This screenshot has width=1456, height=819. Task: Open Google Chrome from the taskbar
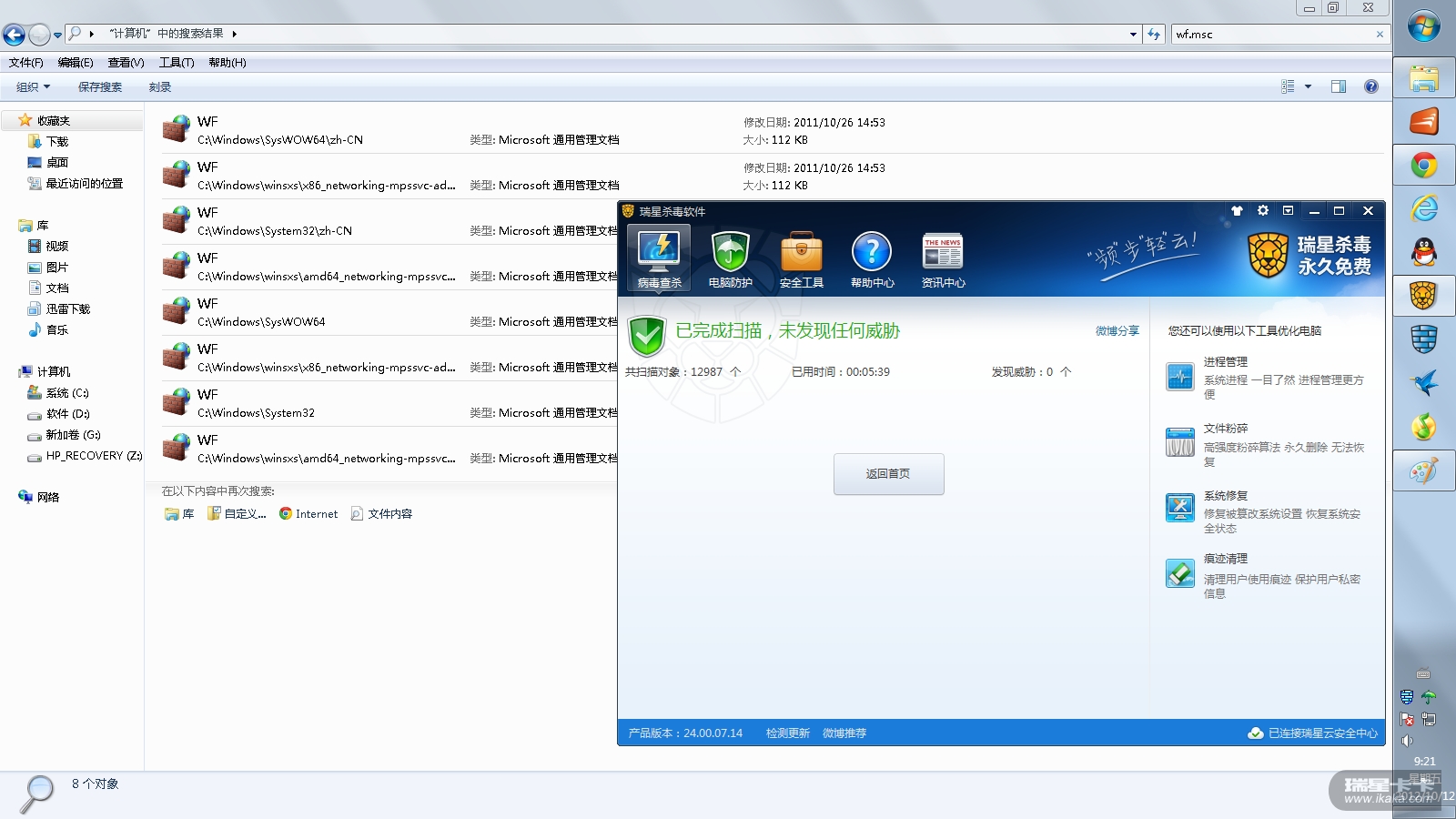[1424, 166]
